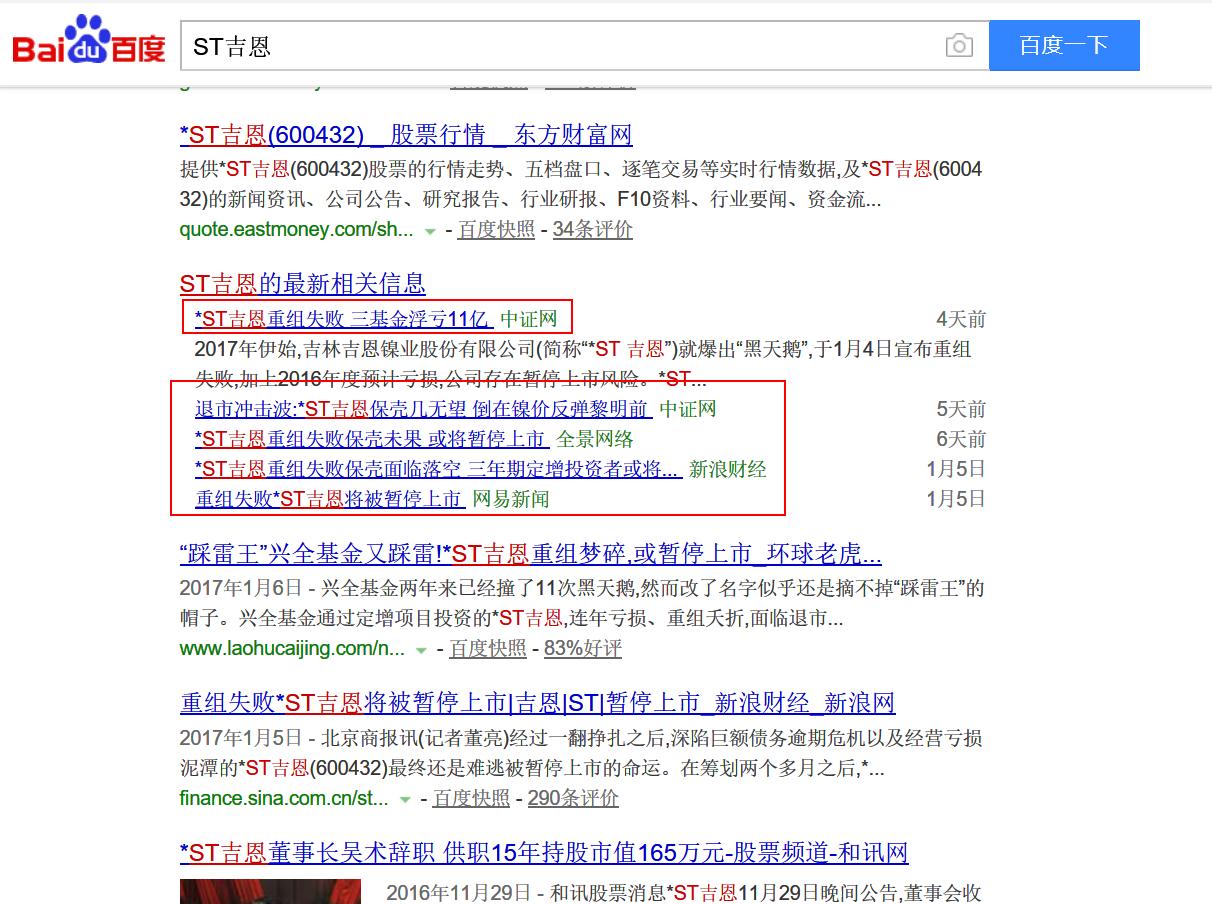Click 百度快照 under the East Money result
This screenshot has width=1212, height=904.
tap(496, 229)
